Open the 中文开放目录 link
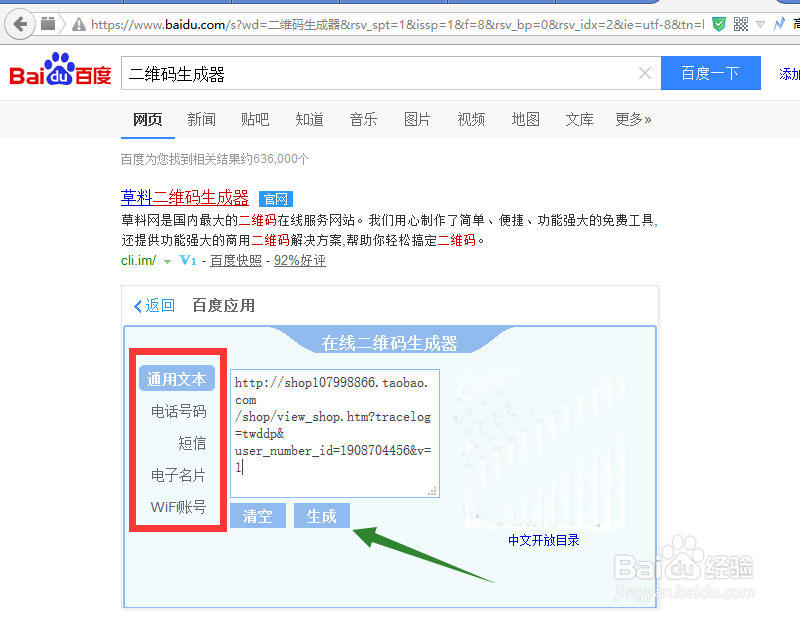Screen dimensions: 800x620 point(544,540)
